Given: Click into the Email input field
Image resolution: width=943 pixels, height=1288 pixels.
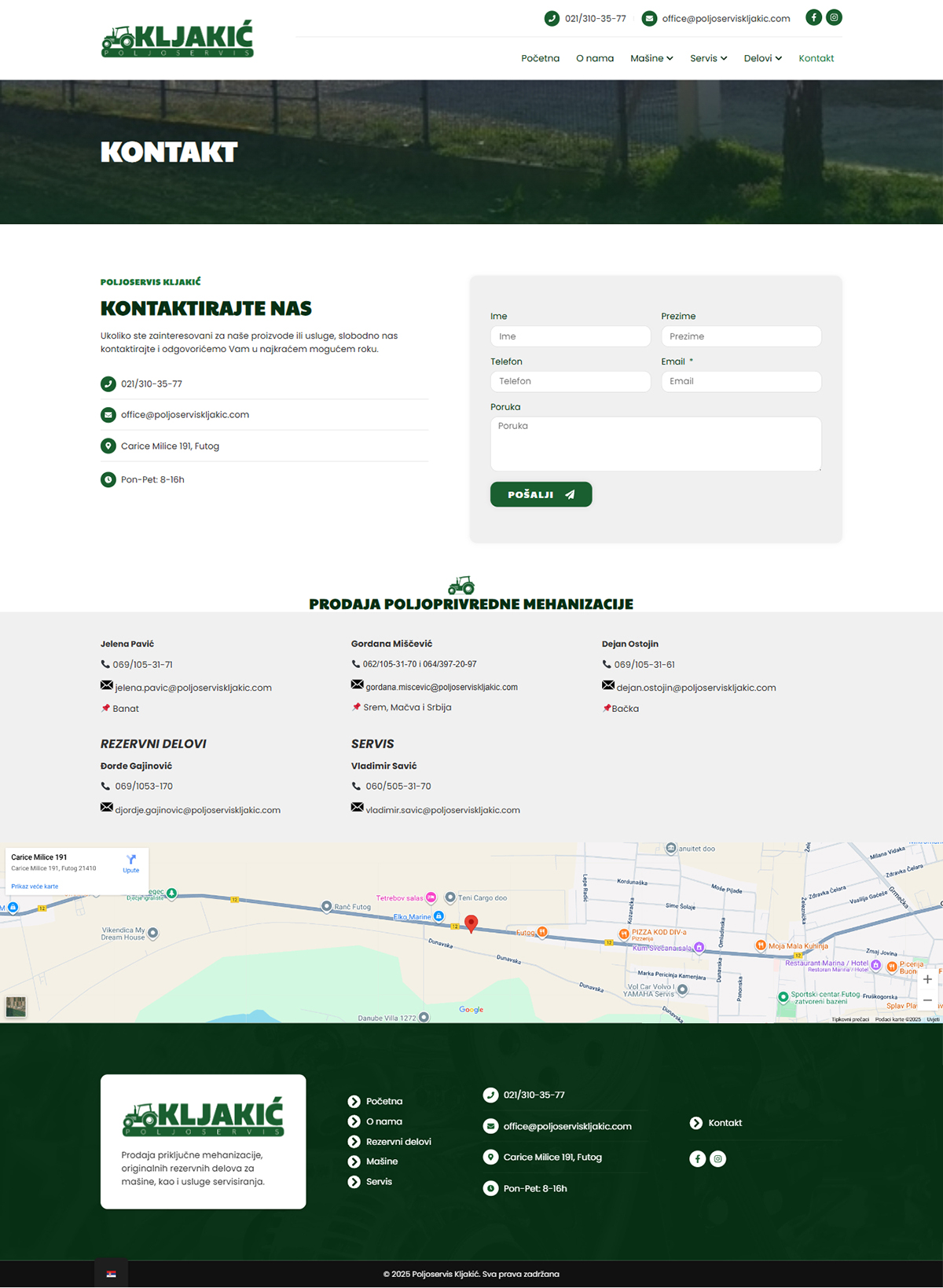Looking at the screenshot, I should click(741, 381).
